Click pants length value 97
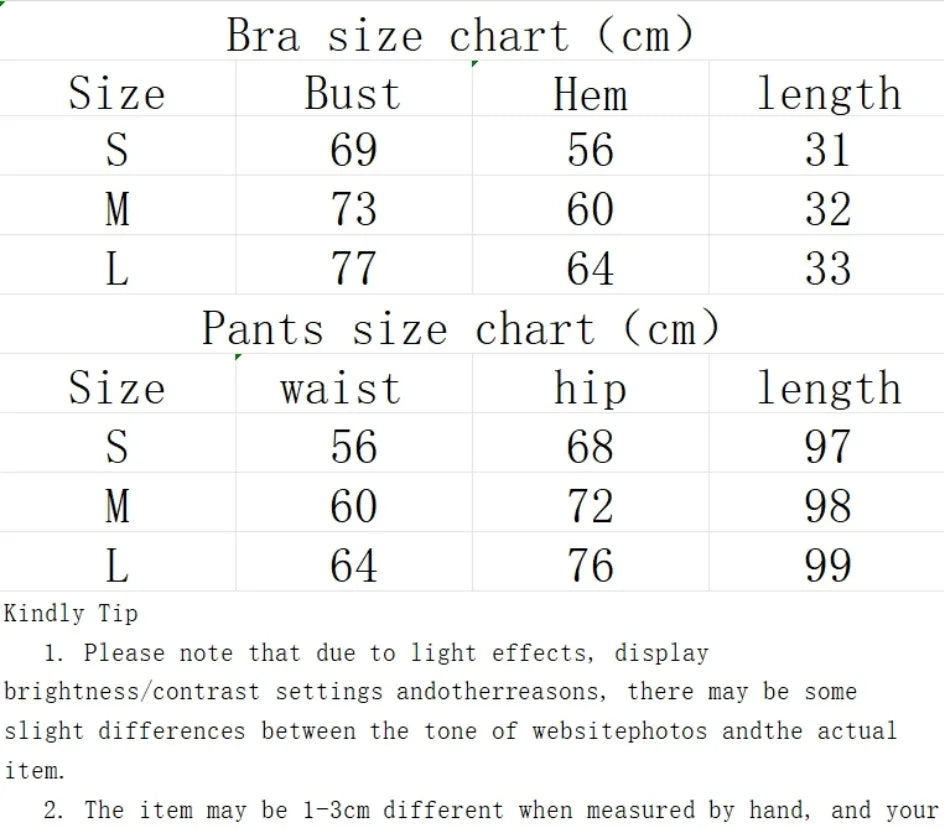Screen dimensions: 944x828 [x=827, y=446]
